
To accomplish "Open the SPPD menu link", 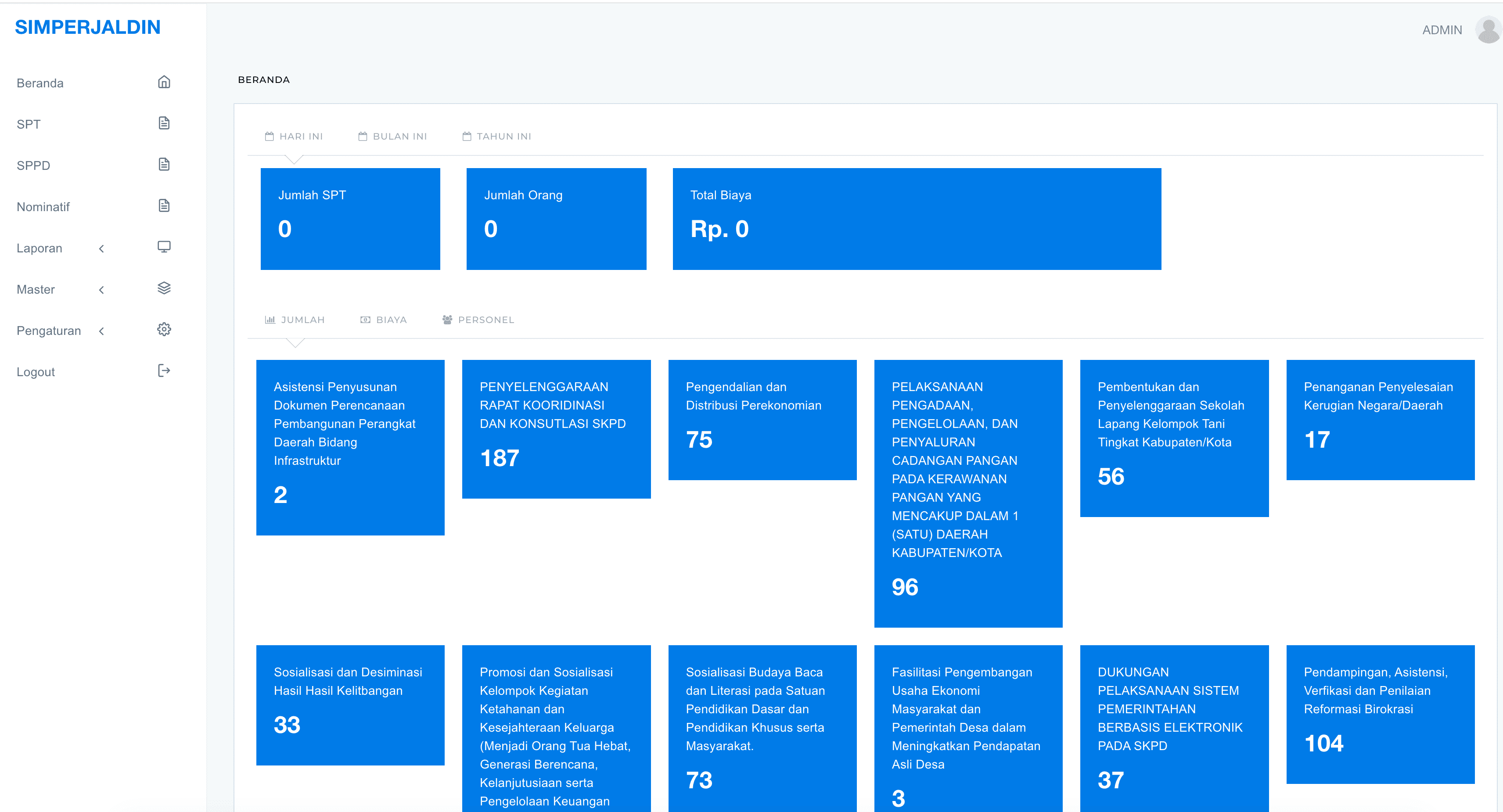I will click(x=33, y=165).
